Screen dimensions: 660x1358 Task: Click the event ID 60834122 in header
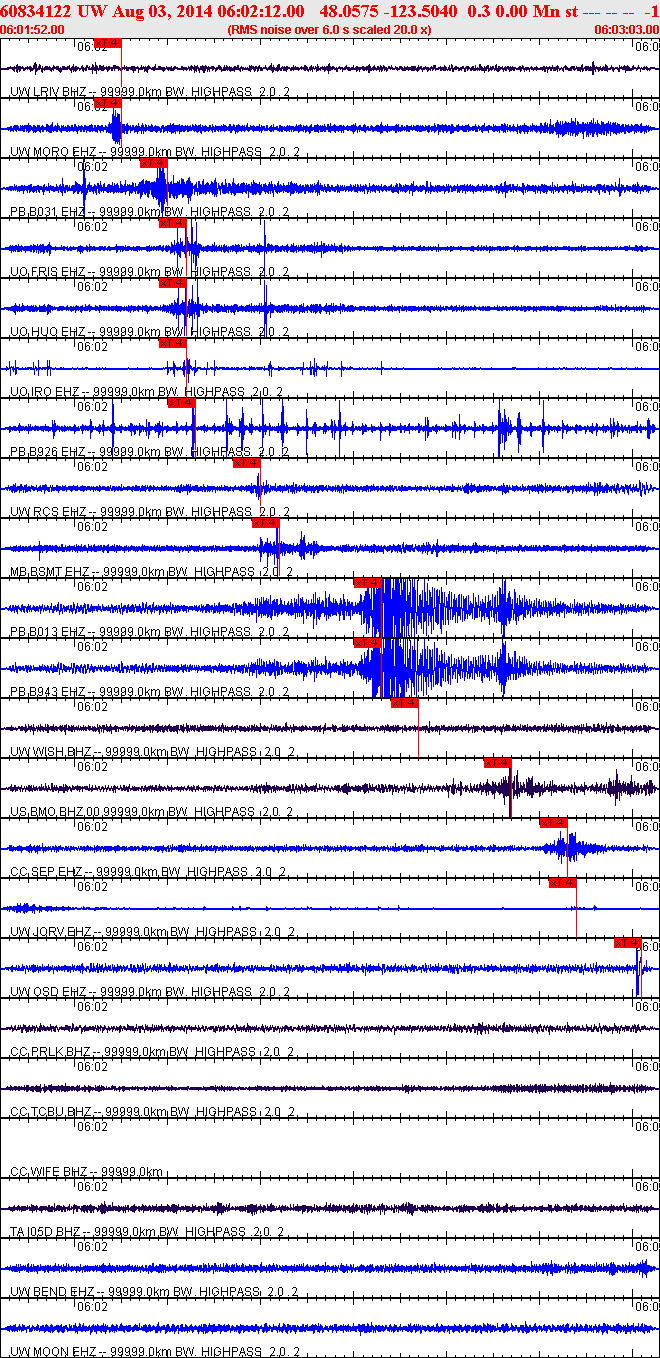[35, 11]
